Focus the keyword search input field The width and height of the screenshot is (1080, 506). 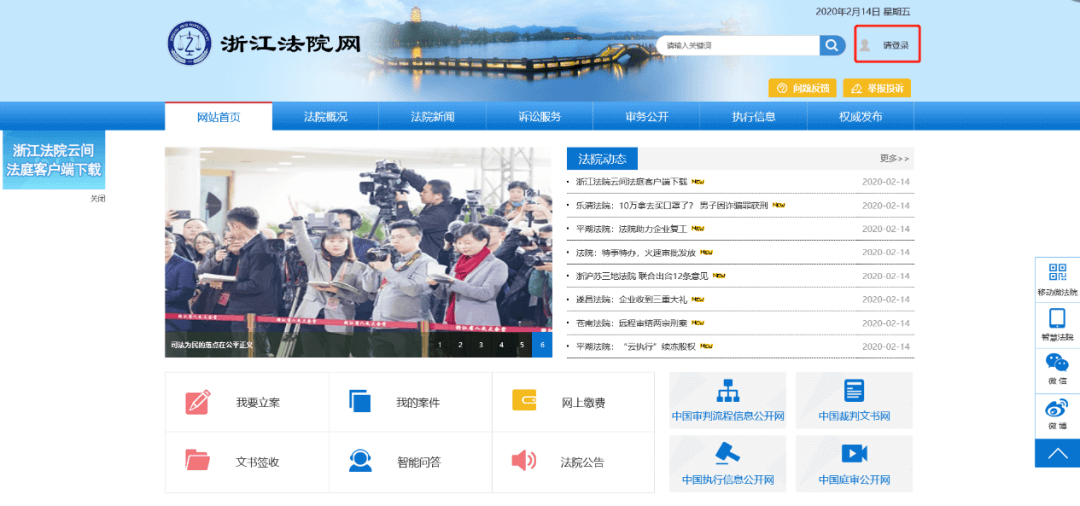738,45
